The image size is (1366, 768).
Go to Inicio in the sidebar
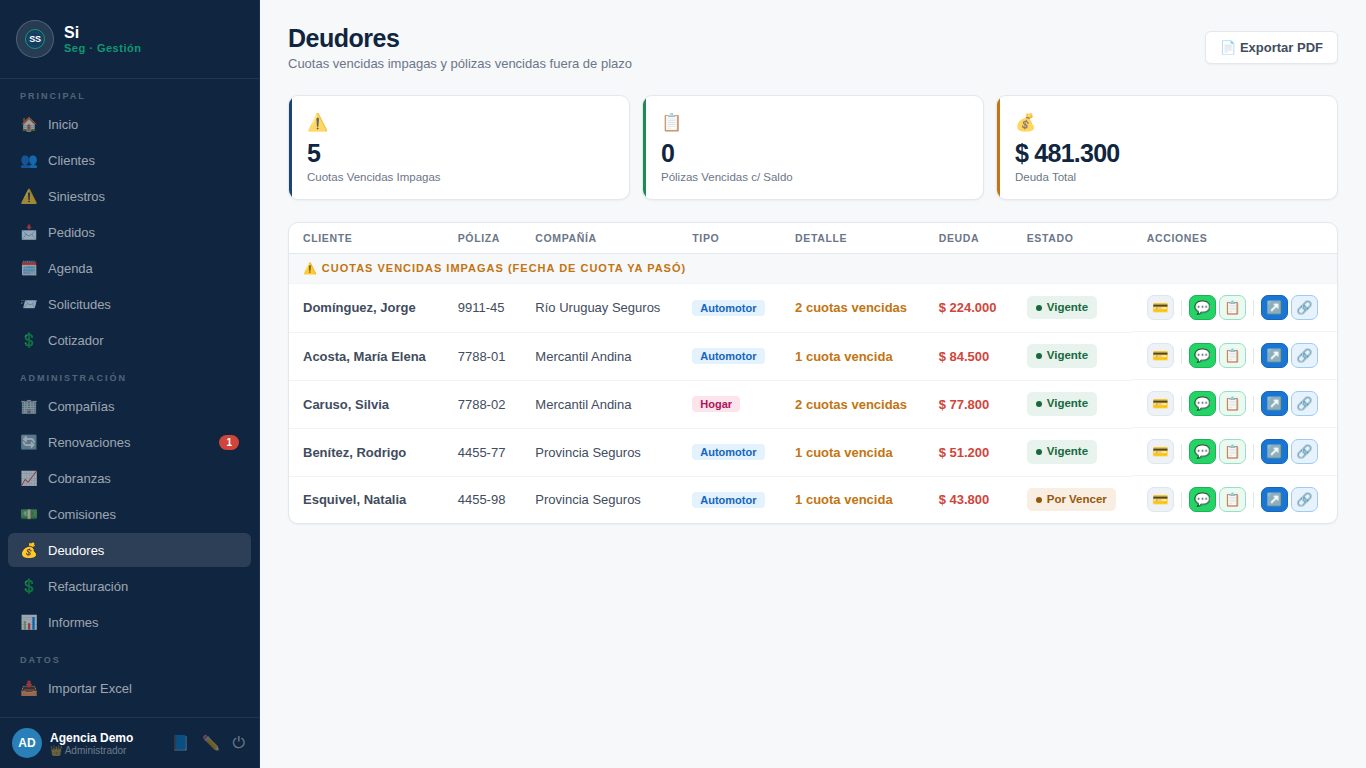coord(129,125)
